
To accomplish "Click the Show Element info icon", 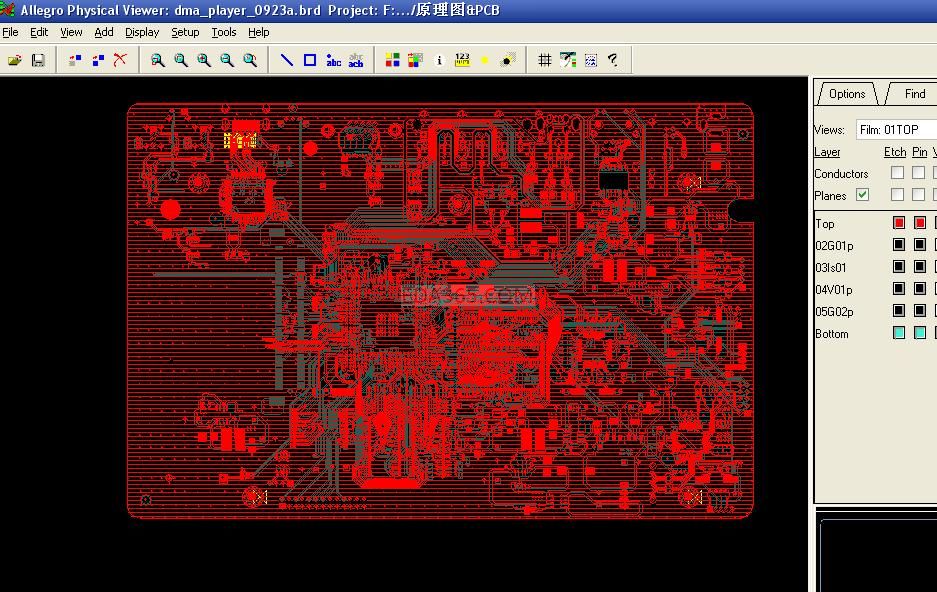I will 439,60.
